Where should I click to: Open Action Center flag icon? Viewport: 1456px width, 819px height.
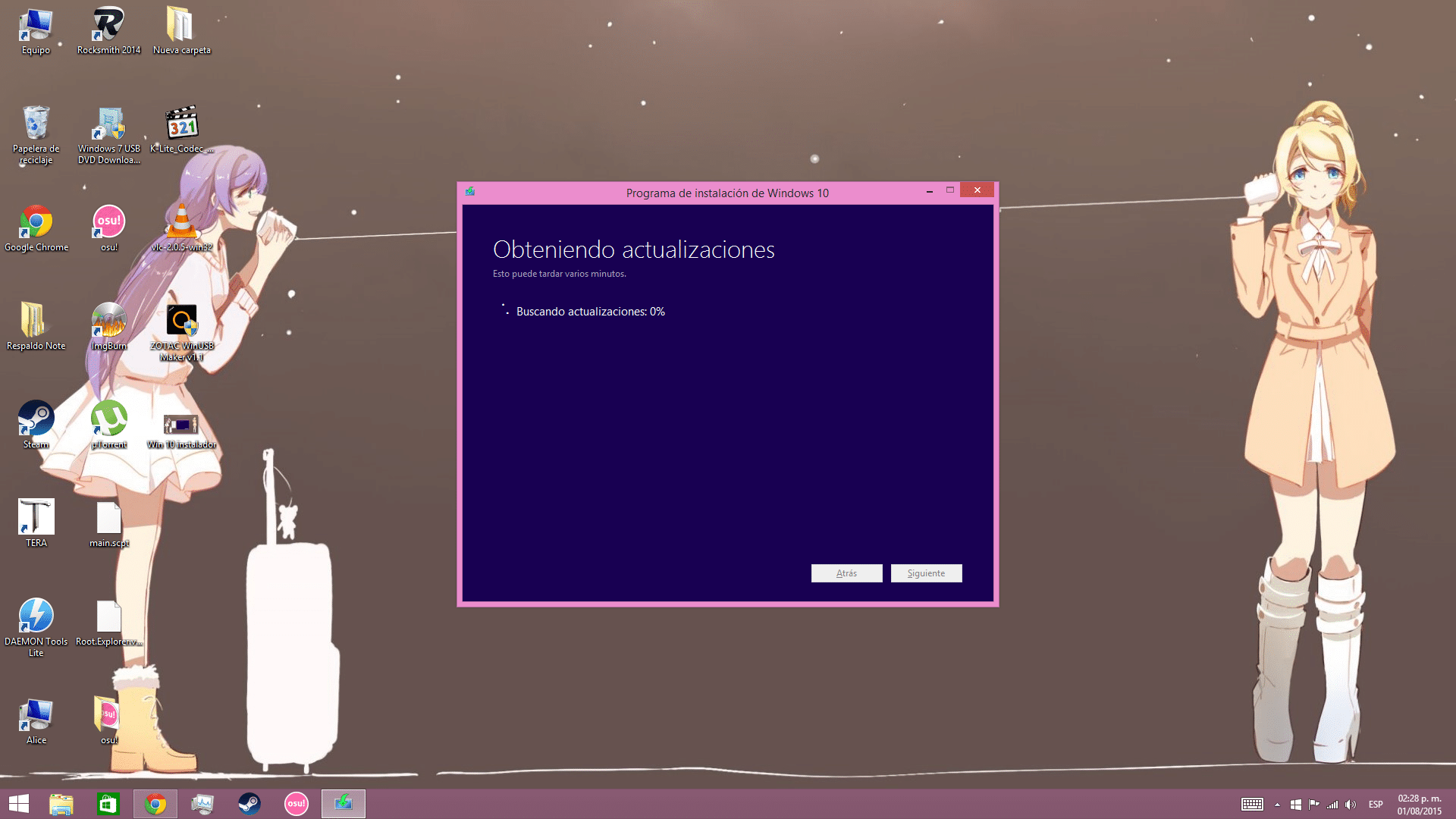(x=1314, y=805)
